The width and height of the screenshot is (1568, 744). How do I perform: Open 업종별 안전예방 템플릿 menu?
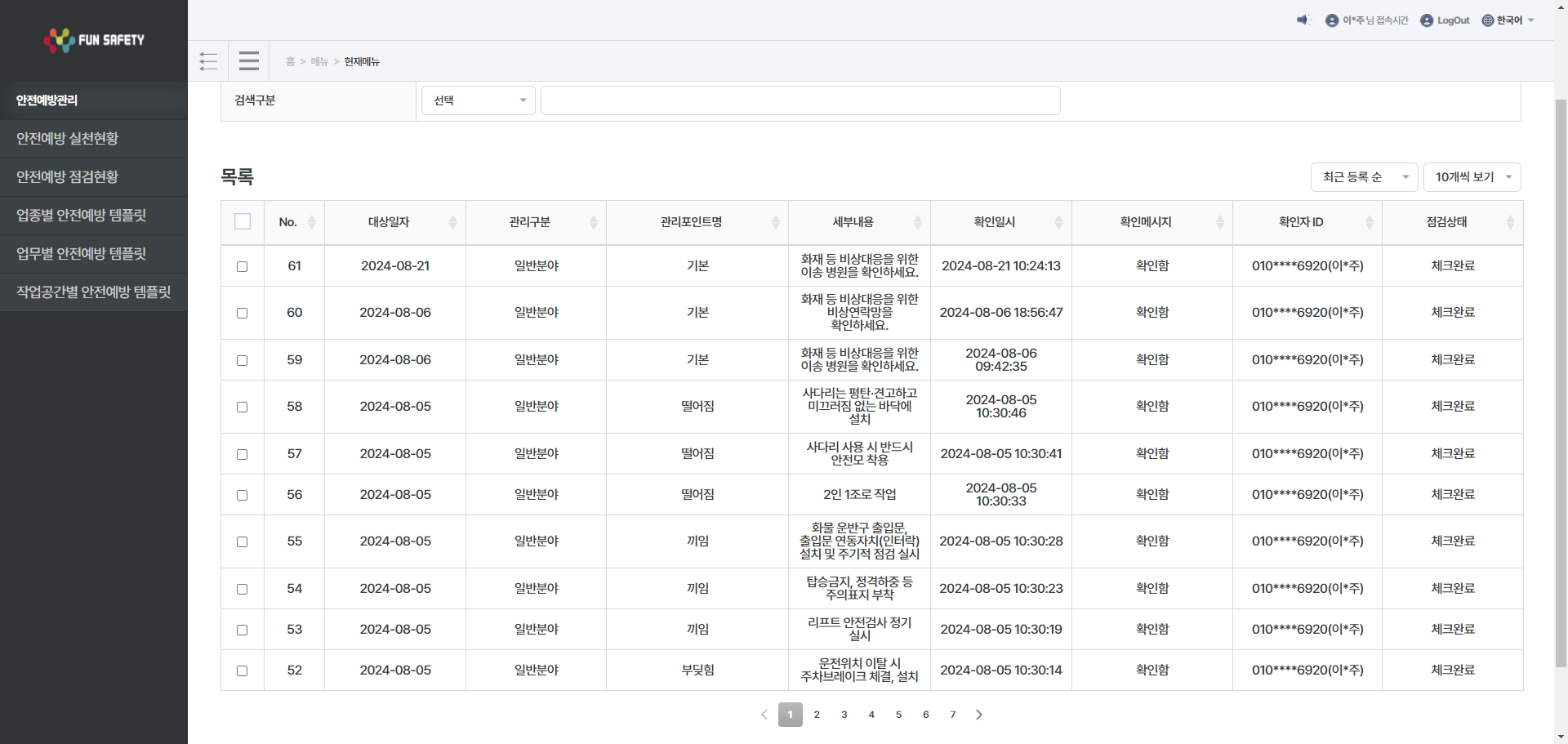pyautogui.click(x=94, y=216)
